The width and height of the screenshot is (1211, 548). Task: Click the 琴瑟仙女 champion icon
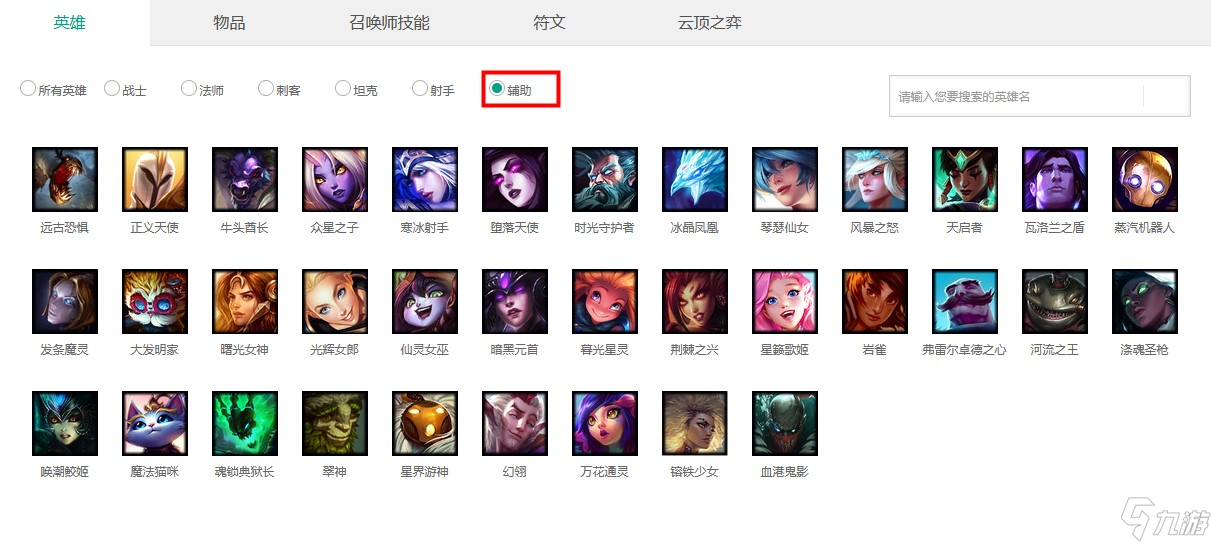(785, 180)
